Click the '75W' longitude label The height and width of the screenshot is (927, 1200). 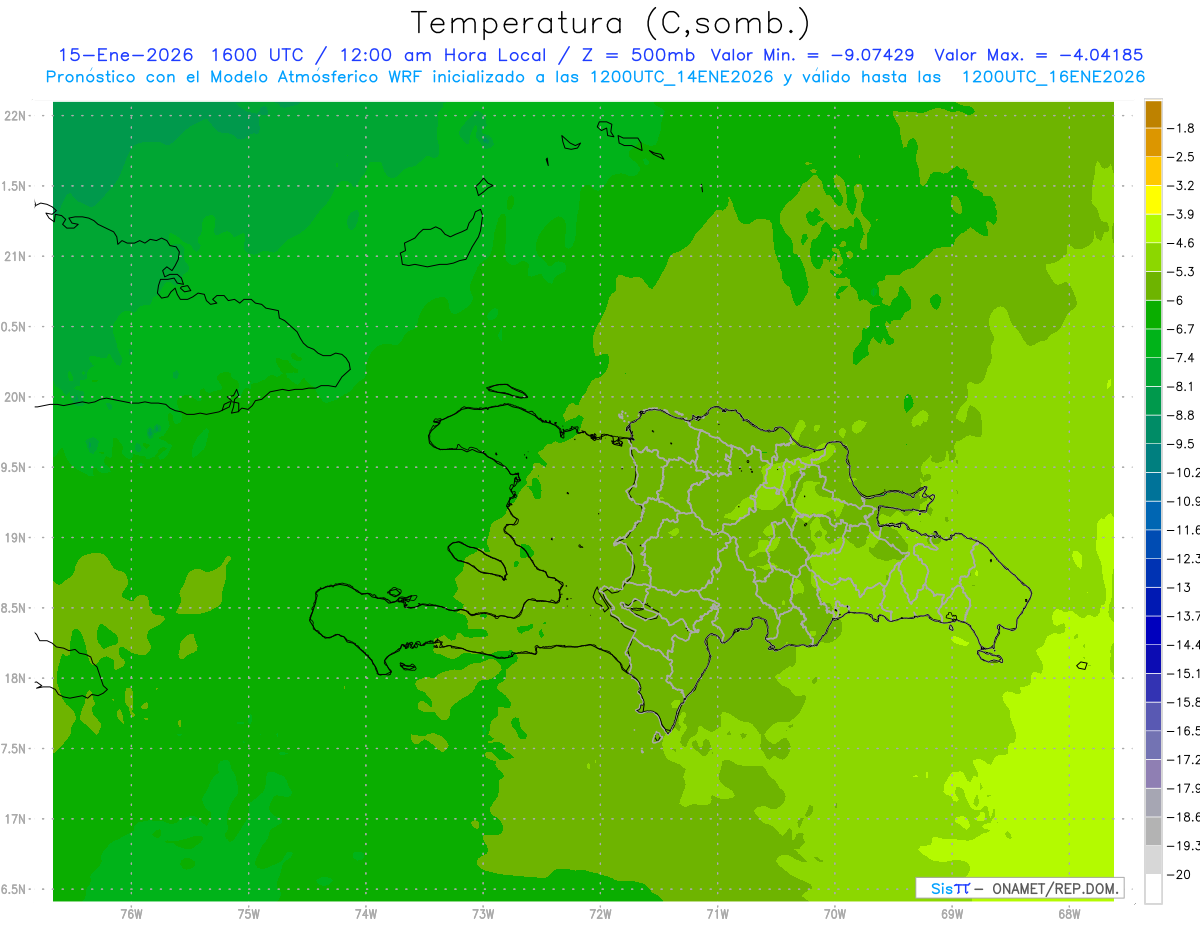coord(249,914)
